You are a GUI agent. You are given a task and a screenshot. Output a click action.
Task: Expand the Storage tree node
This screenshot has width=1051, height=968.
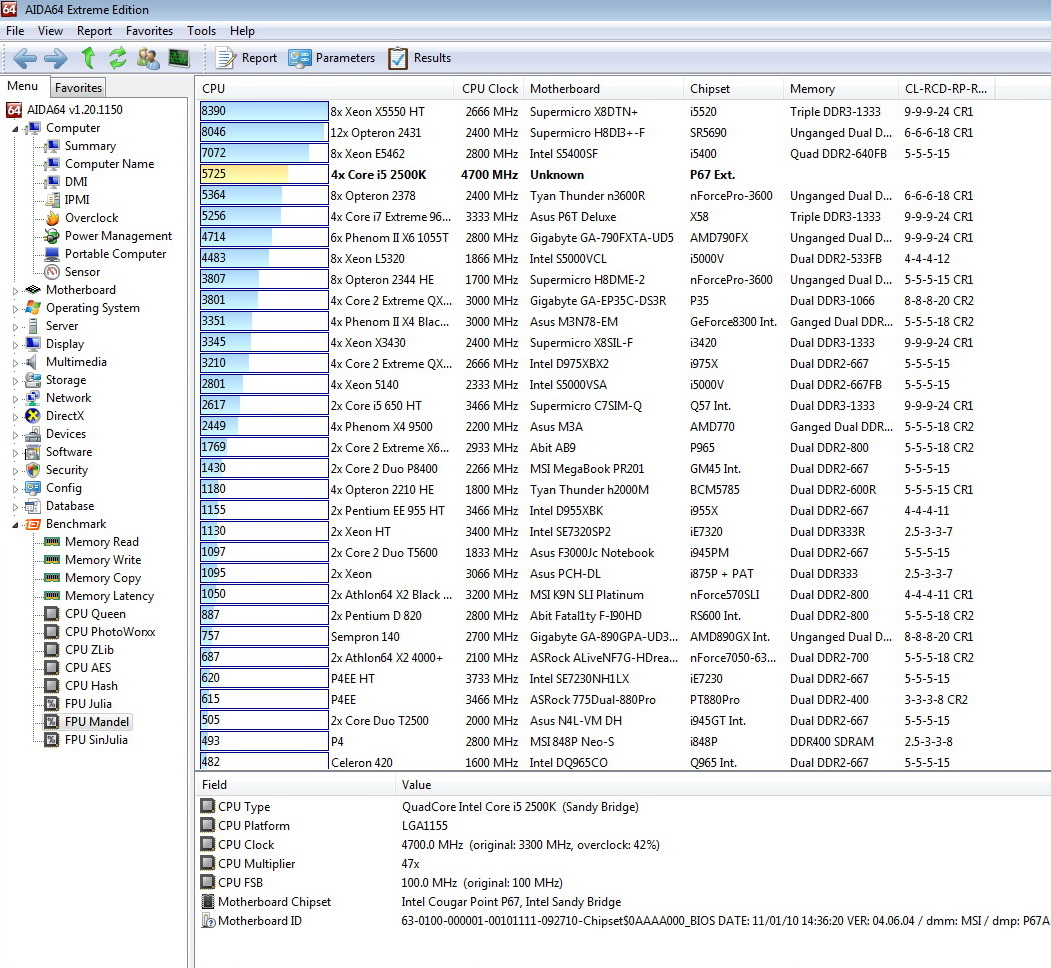[x=15, y=381]
